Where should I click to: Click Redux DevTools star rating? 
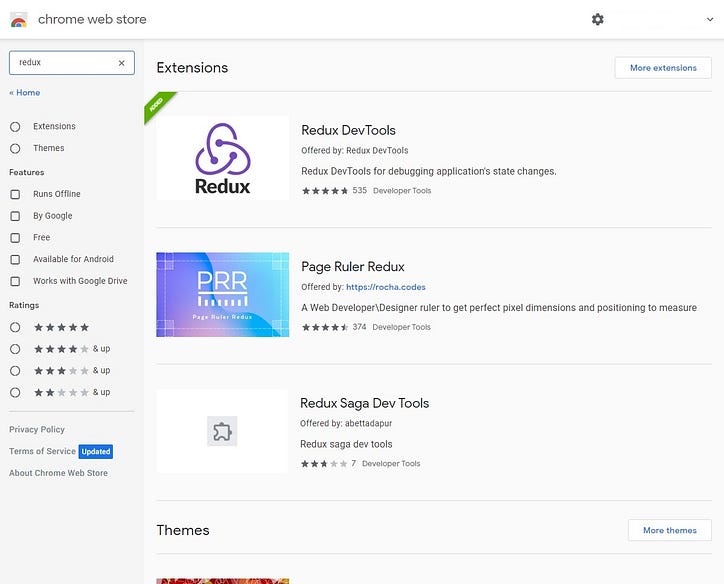click(x=325, y=191)
